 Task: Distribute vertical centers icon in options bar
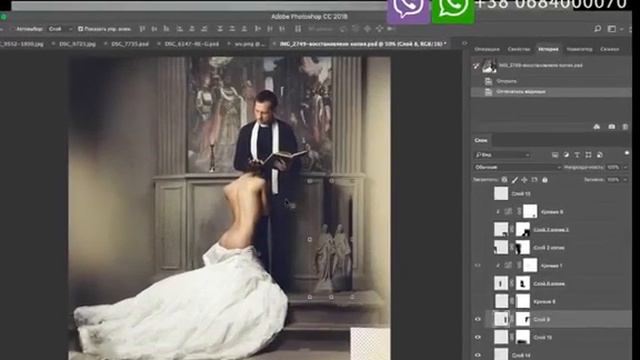pos(232,29)
